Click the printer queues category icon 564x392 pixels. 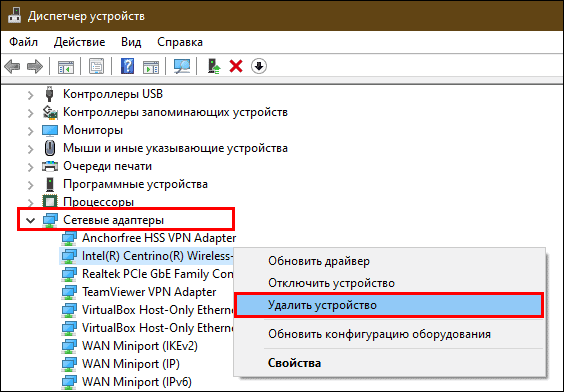[x=50, y=166]
